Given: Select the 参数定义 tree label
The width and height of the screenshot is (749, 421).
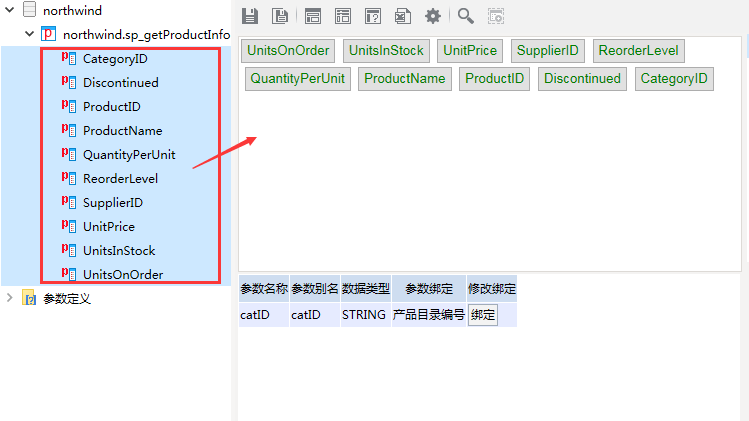Looking at the screenshot, I should pos(67,299).
